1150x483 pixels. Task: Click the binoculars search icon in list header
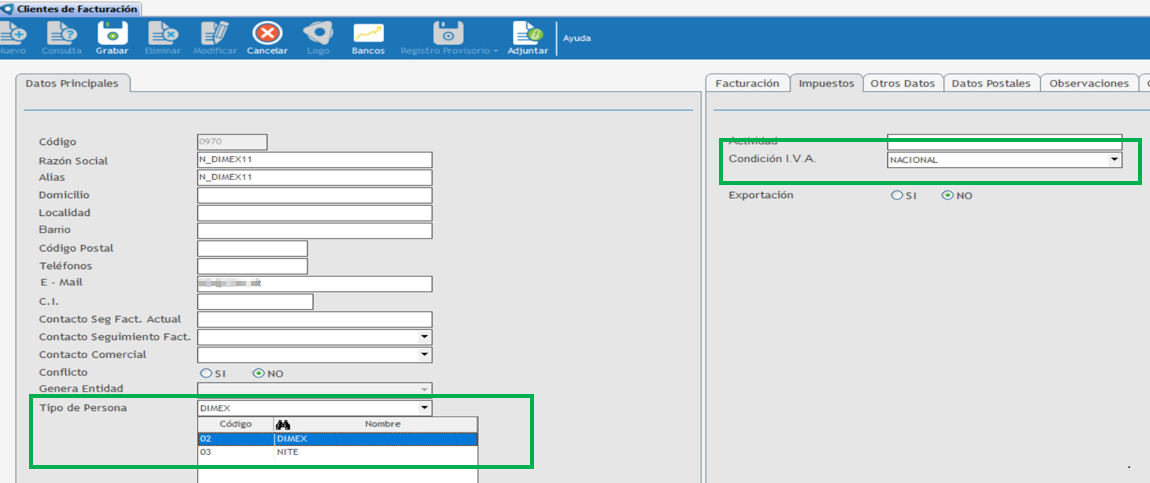[x=283, y=424]
